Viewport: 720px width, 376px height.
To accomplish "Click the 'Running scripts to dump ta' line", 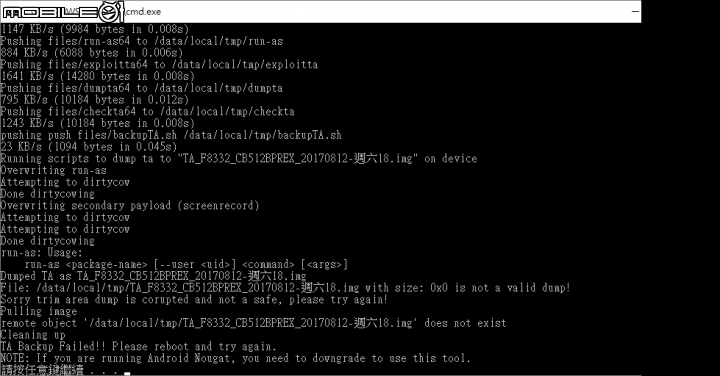I will click(239, 158).
